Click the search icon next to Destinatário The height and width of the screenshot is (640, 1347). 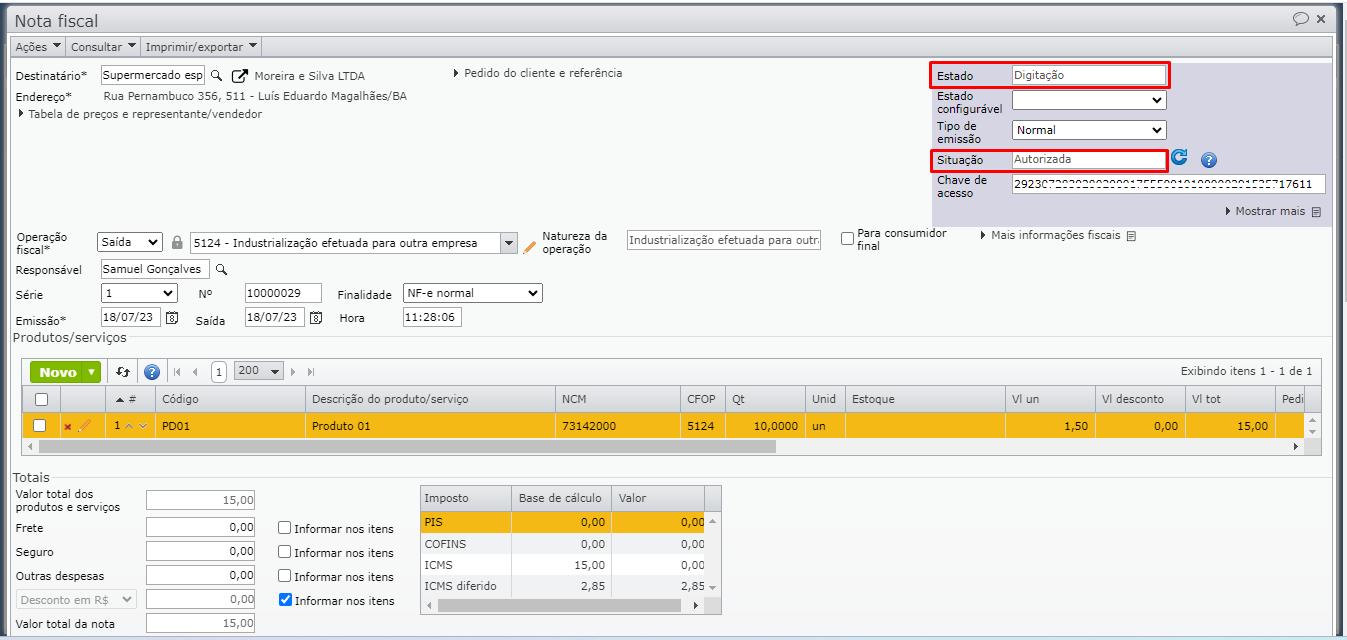click(x=216, y=76)
